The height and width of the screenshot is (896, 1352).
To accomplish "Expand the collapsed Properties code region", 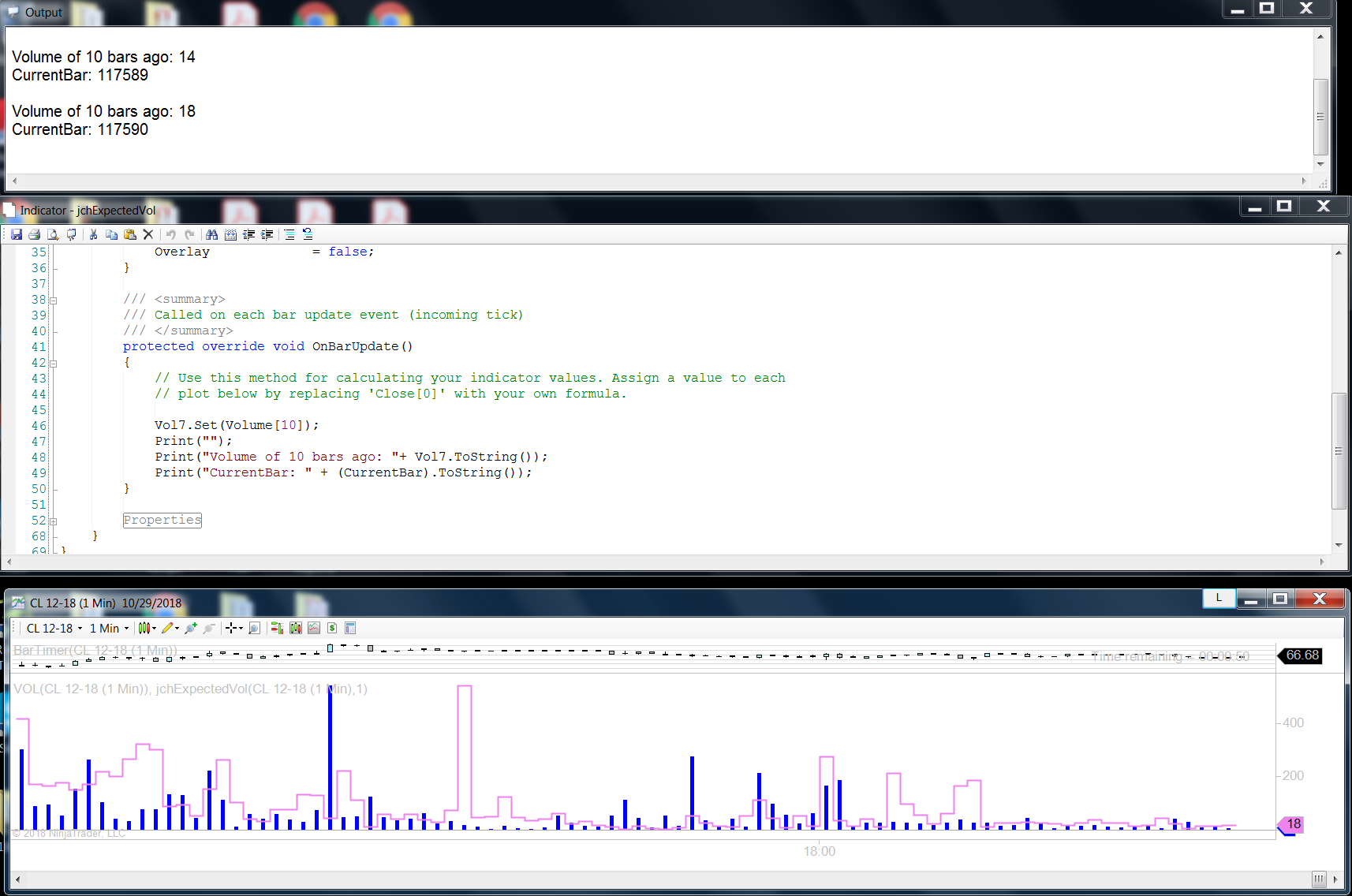I will 162,520.
